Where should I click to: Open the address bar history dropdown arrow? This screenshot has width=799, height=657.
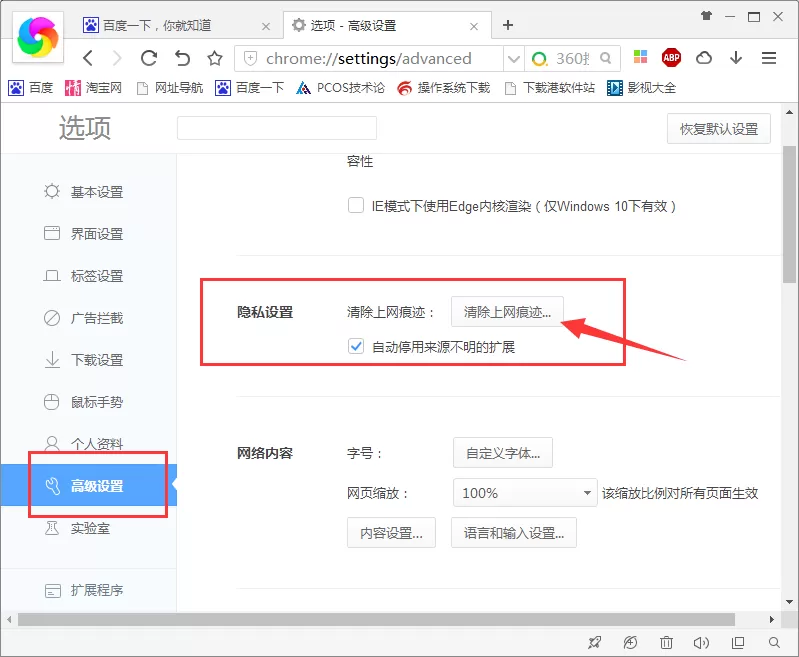click(514, 59)
